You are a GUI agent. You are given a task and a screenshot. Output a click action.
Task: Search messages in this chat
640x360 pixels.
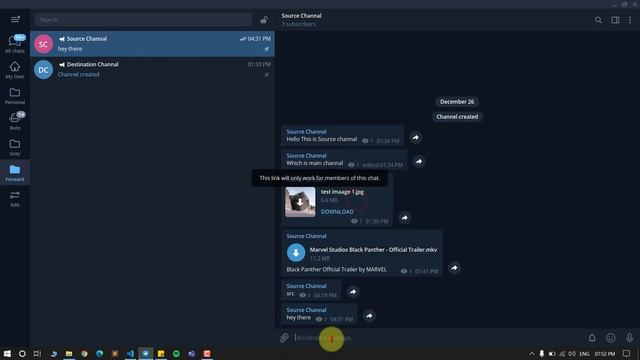598,20
